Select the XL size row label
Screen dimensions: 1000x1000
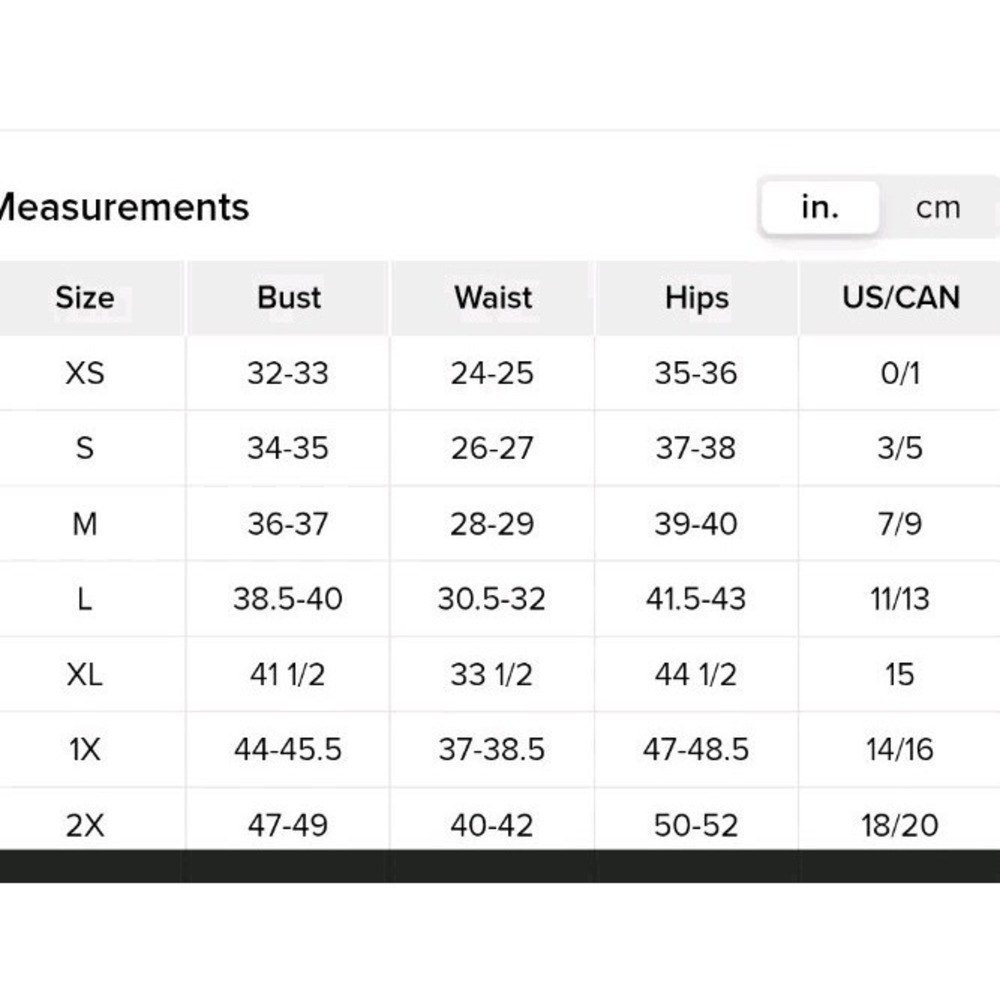85,674
